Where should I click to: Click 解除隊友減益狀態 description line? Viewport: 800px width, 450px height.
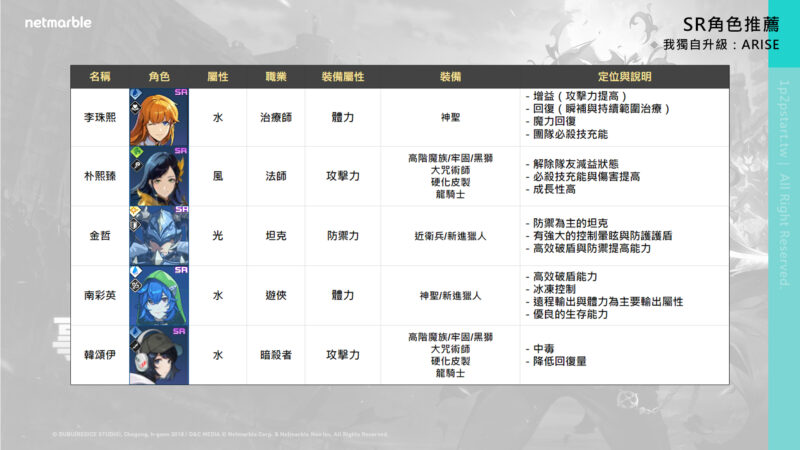572,164
